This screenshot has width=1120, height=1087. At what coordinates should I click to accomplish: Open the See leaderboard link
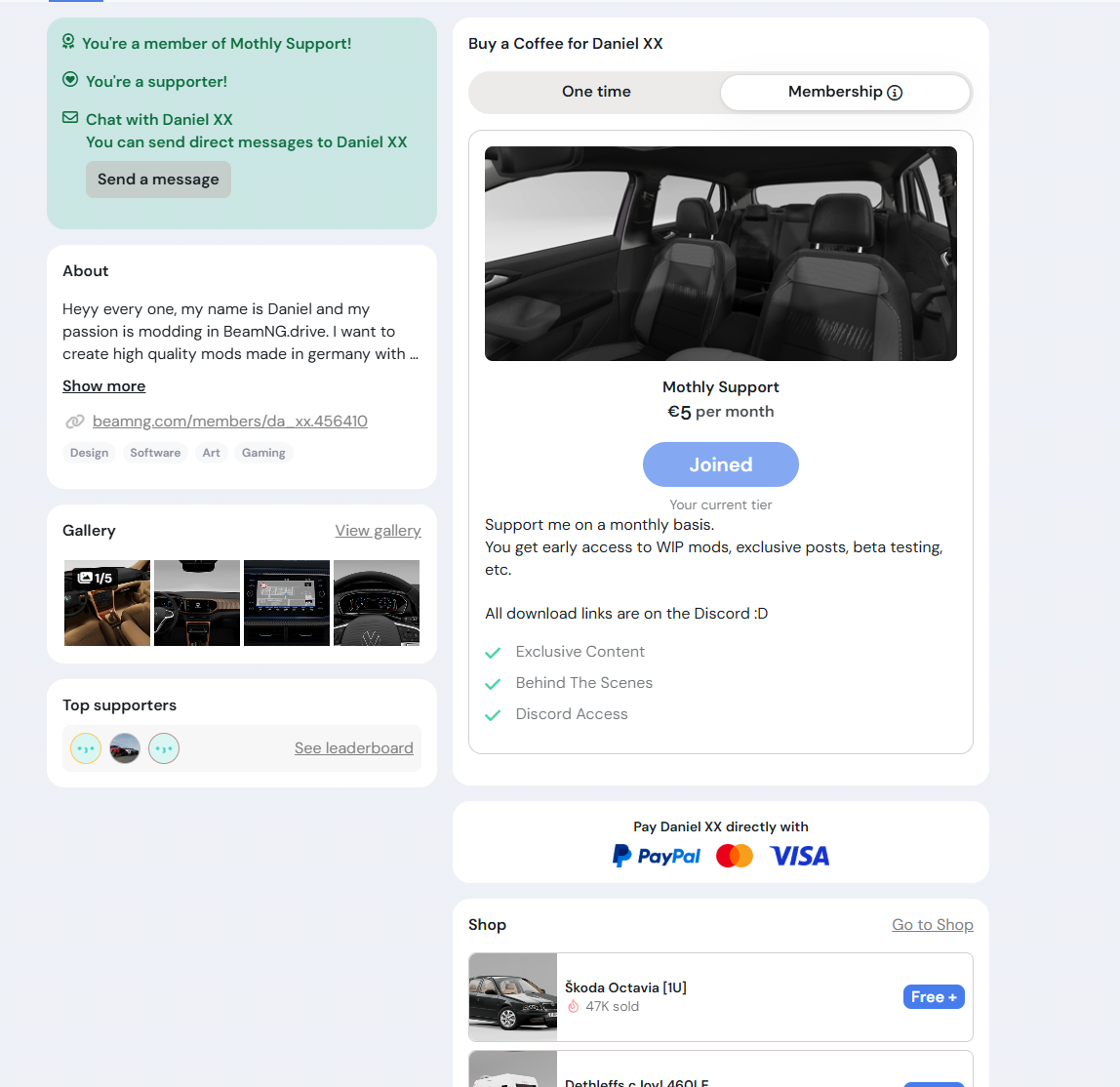353,747
